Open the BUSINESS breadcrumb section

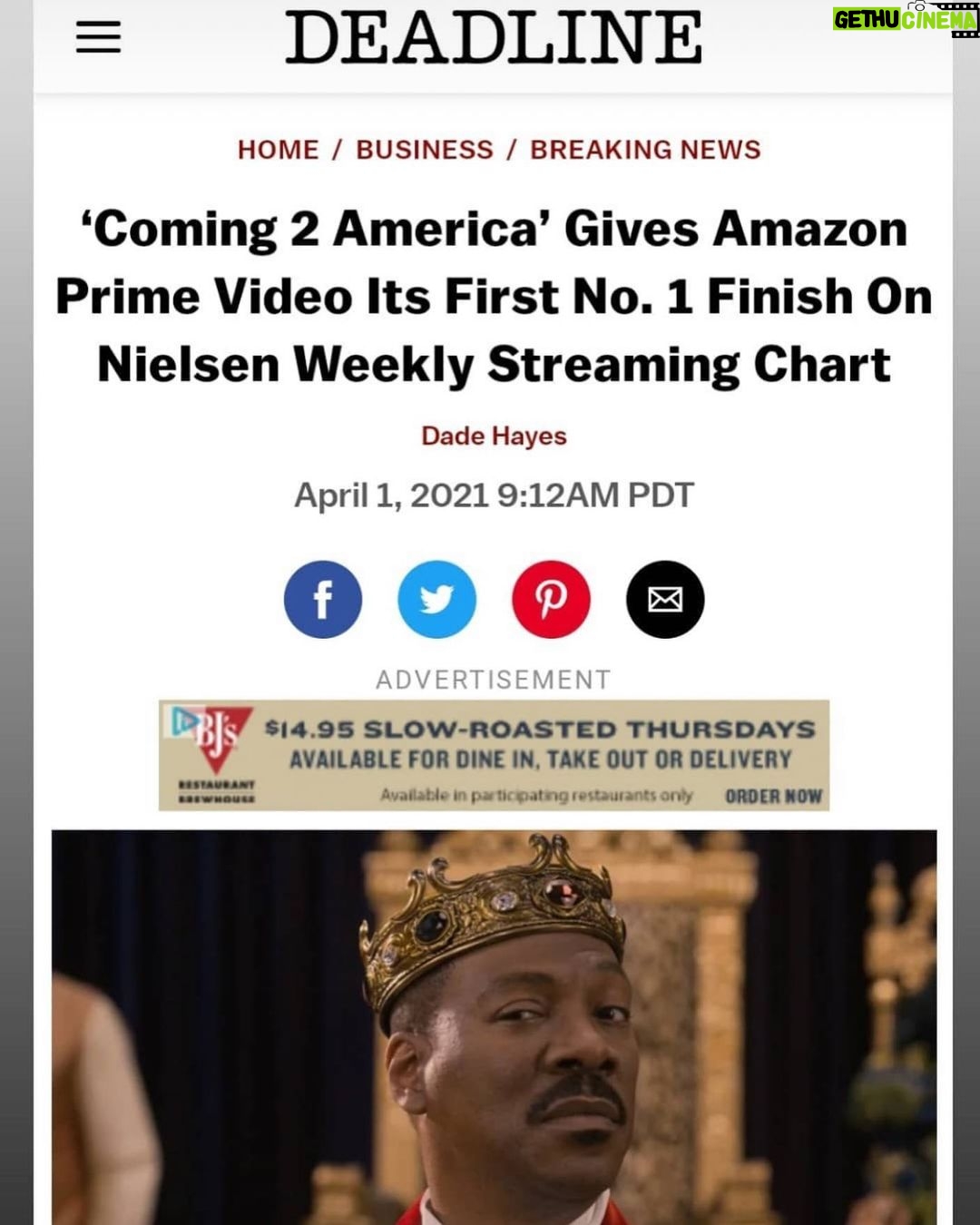click(424, 150)
